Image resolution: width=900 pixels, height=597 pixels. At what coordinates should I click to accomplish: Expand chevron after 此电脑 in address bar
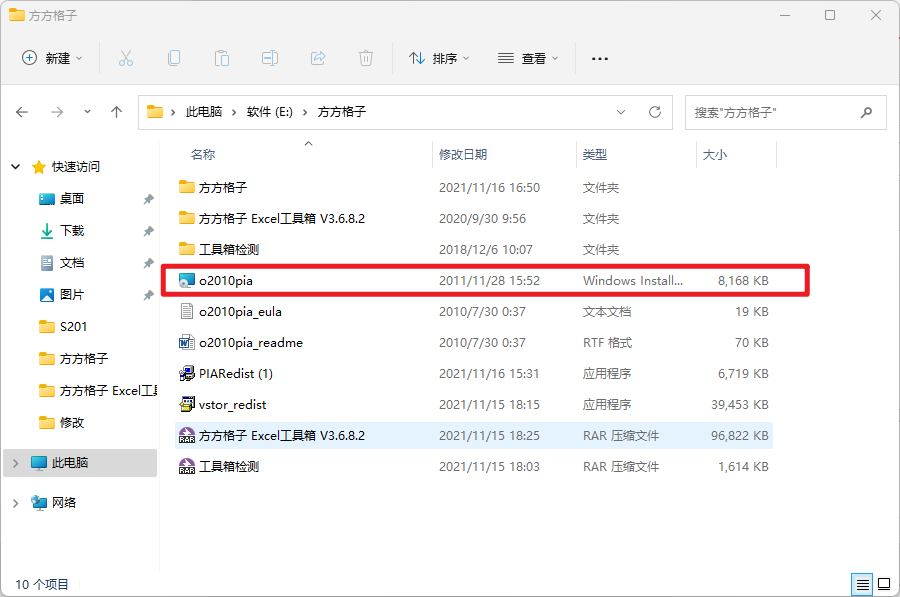(x=234, y=113)
